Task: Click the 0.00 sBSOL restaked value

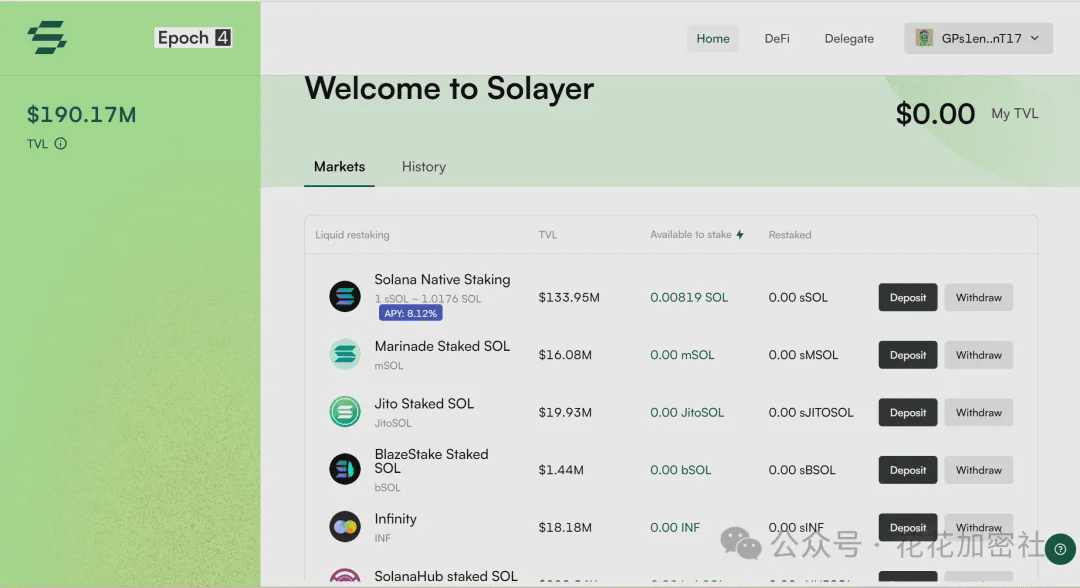Action: 802,470
